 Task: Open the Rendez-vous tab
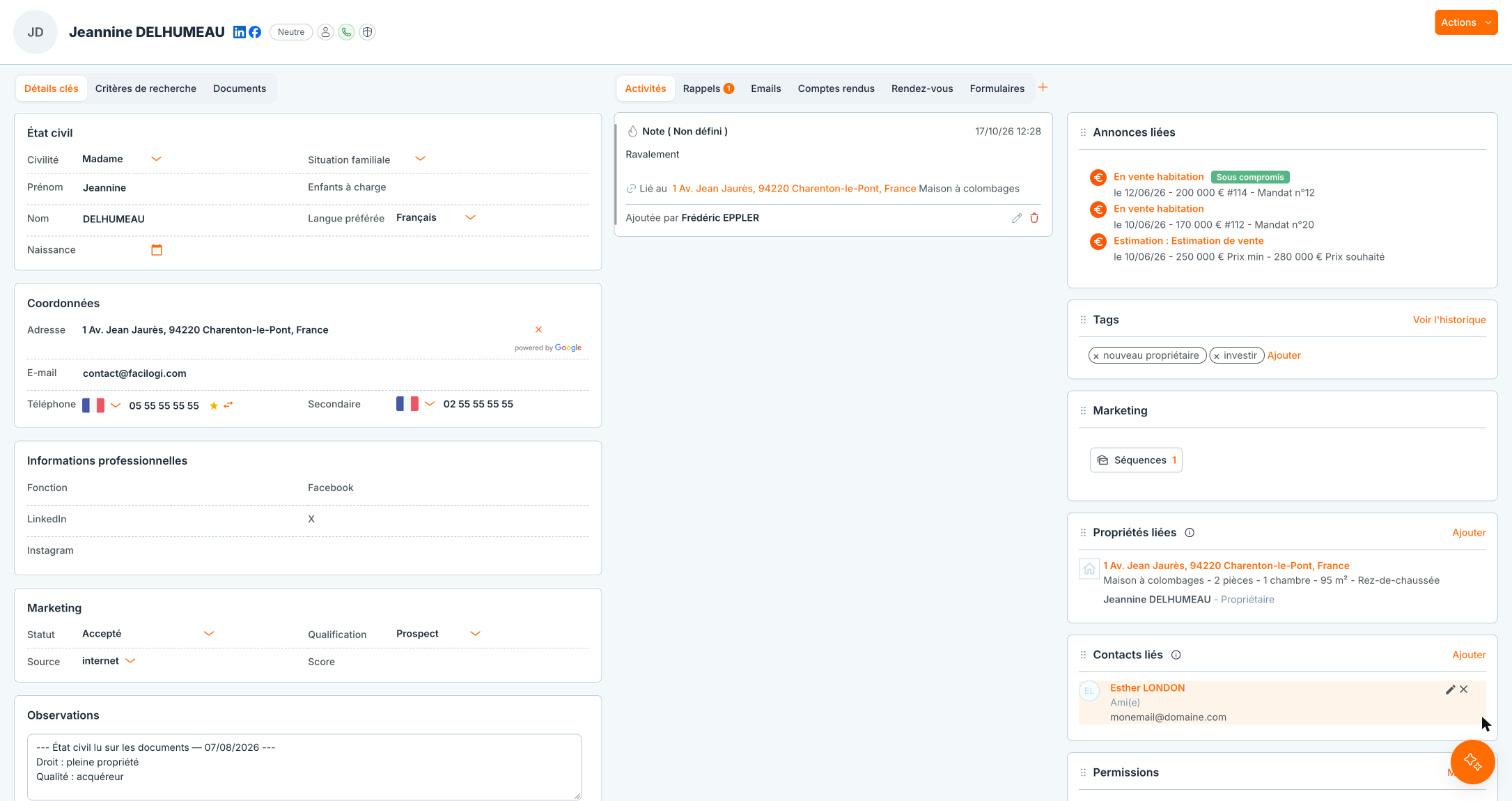click(x=922, y=88)
